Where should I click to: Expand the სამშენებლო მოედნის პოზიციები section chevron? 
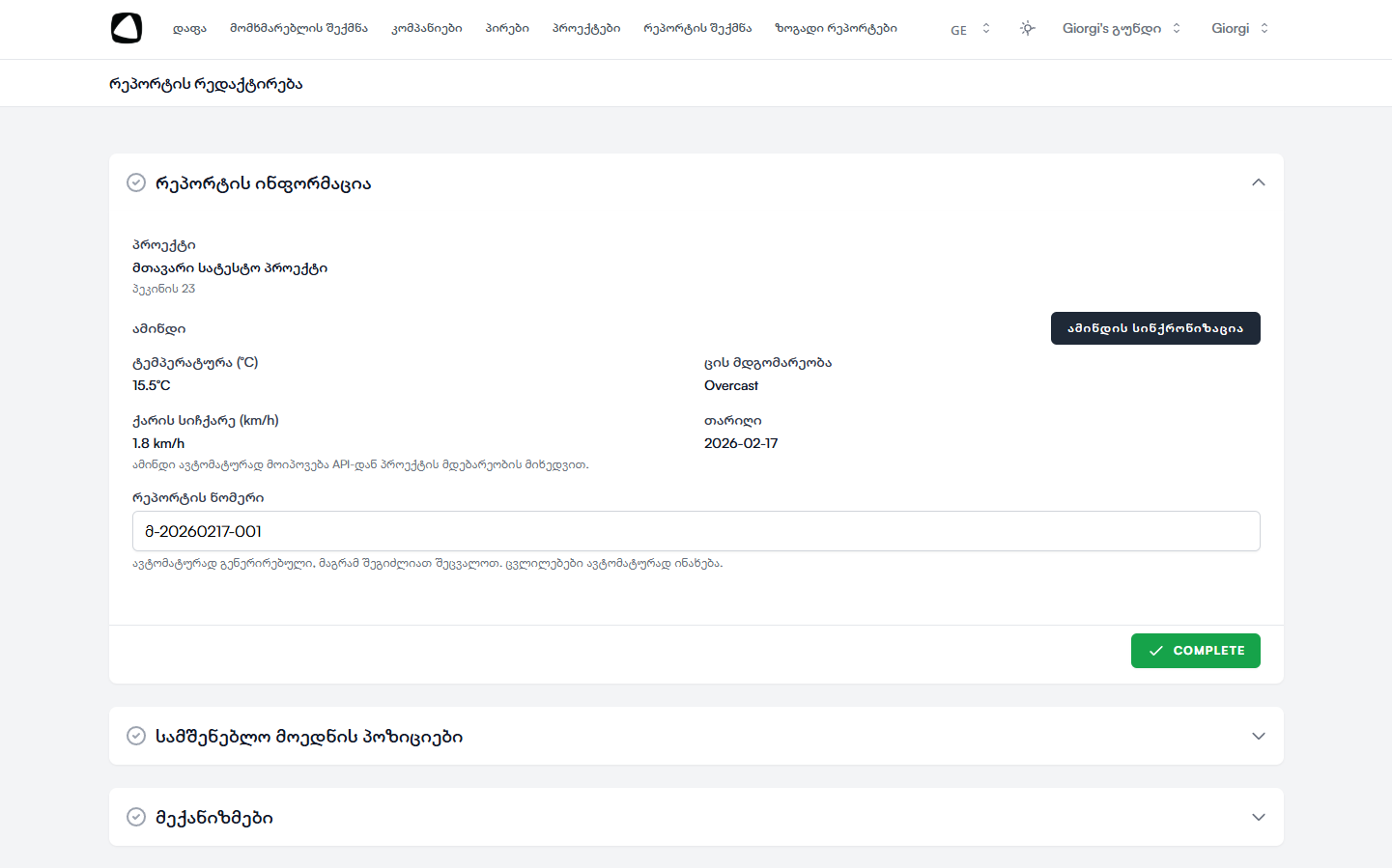pos(1258,736)
